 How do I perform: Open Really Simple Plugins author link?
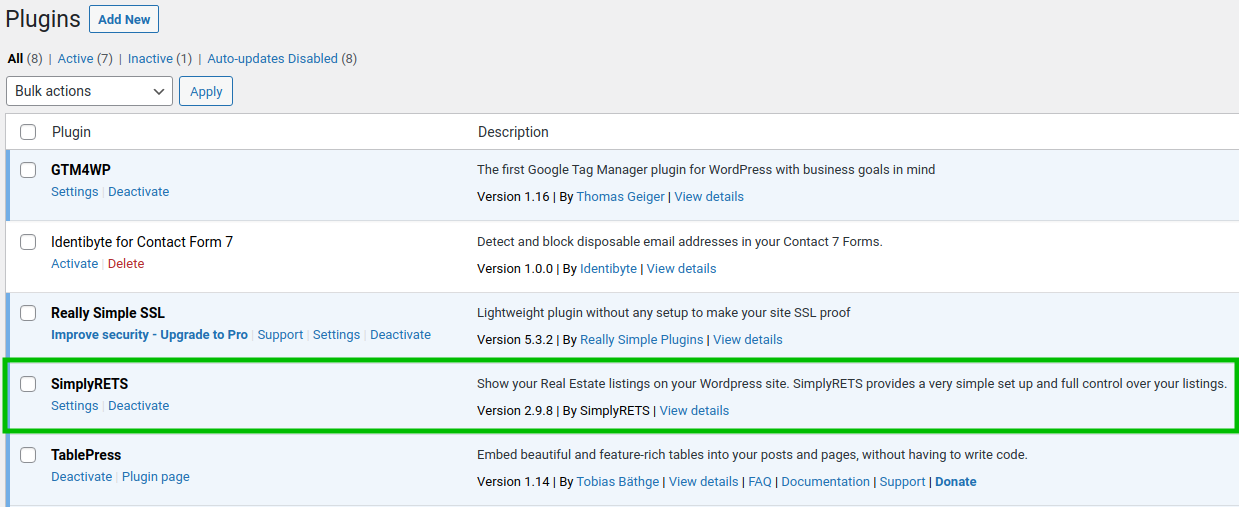pyautogui.click(x=642, y=340)
